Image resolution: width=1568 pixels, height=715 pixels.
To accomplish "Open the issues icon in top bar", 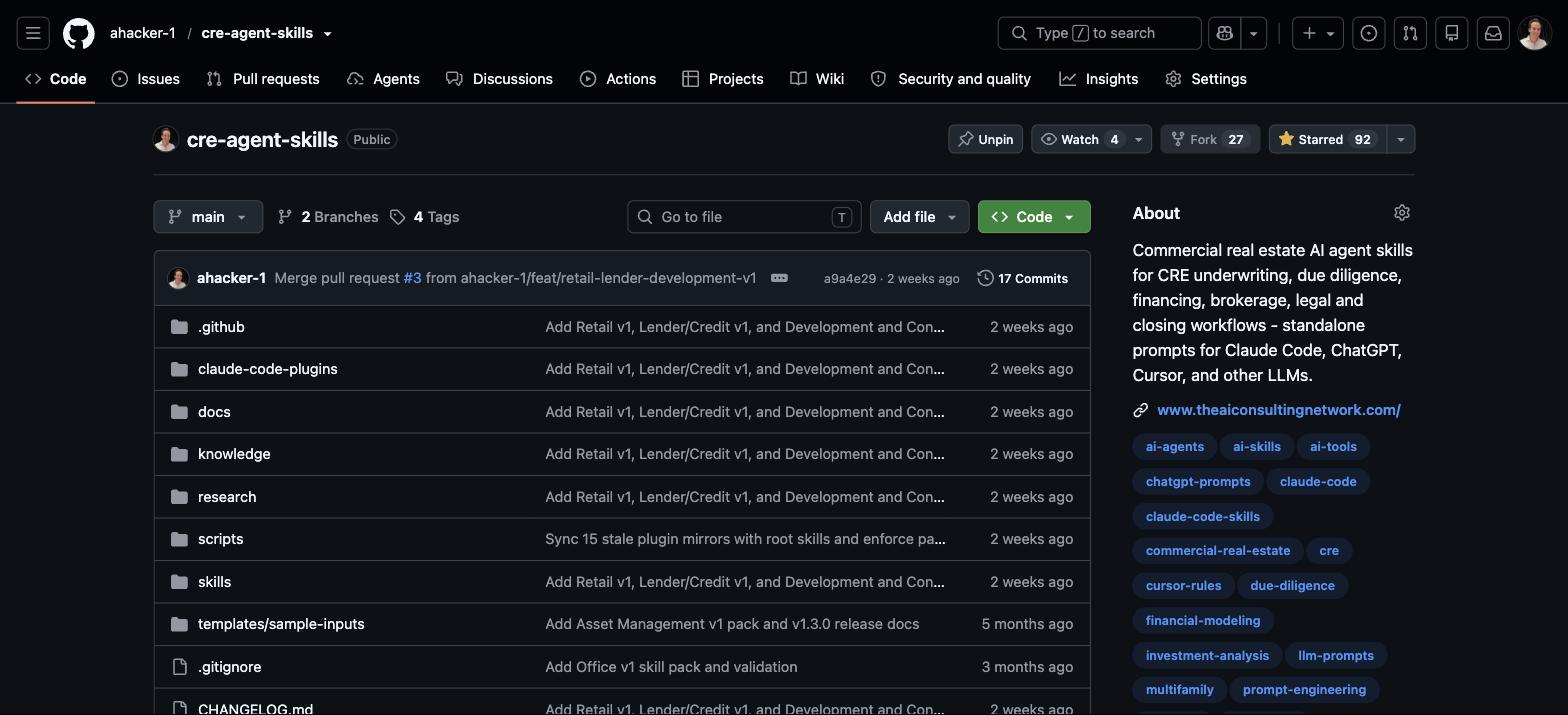I will (x=1369, y=33).
